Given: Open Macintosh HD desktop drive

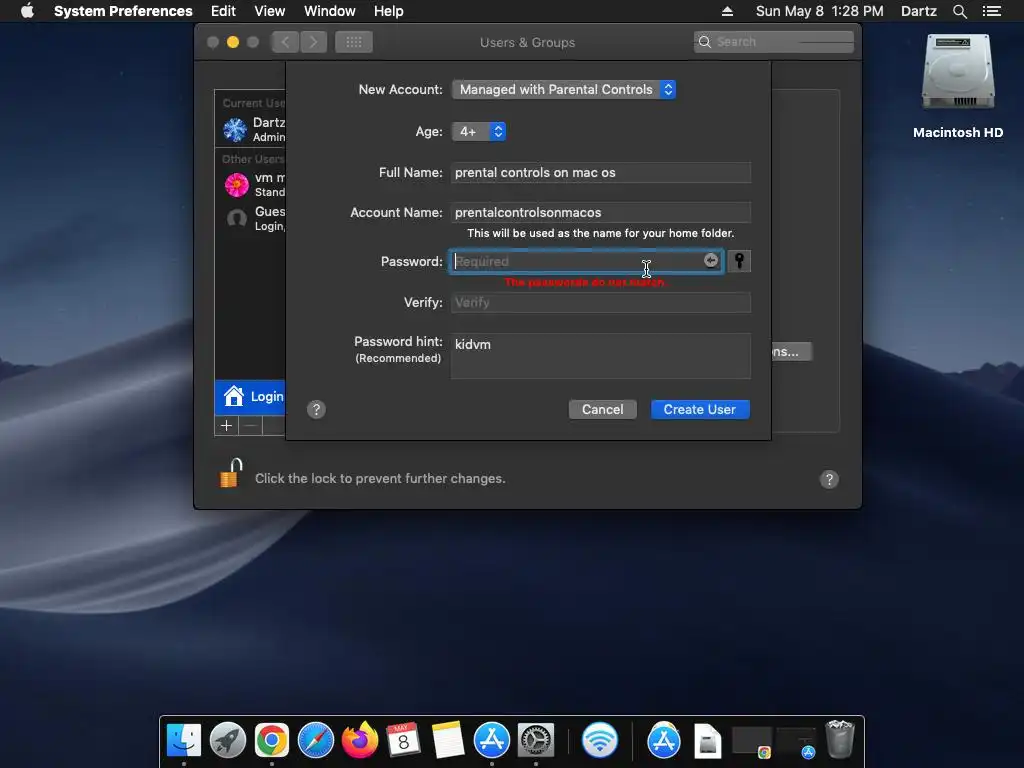Looking at the screenshot, I should click(957, 86).
